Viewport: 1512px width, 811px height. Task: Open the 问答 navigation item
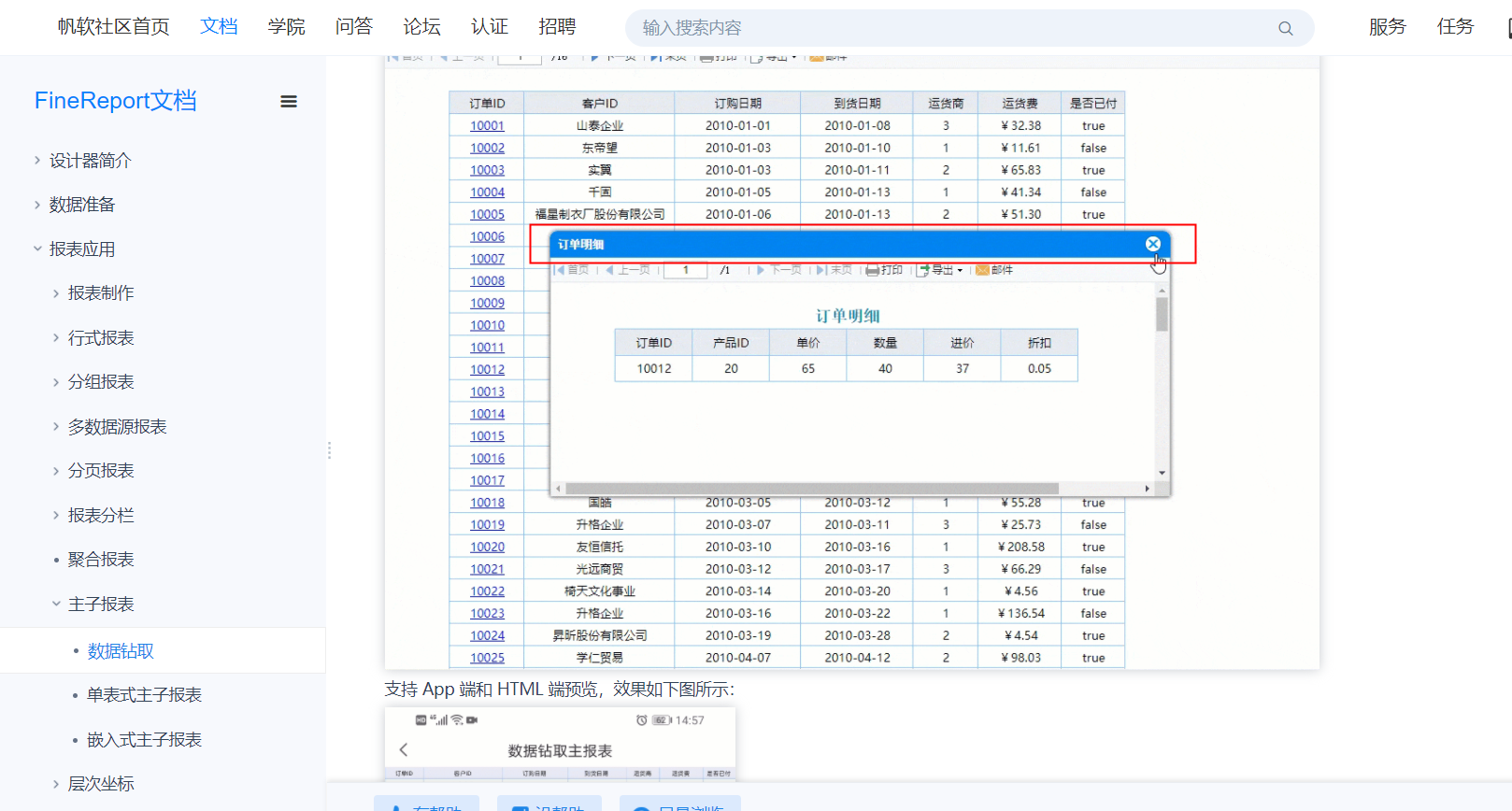(354, 27)
